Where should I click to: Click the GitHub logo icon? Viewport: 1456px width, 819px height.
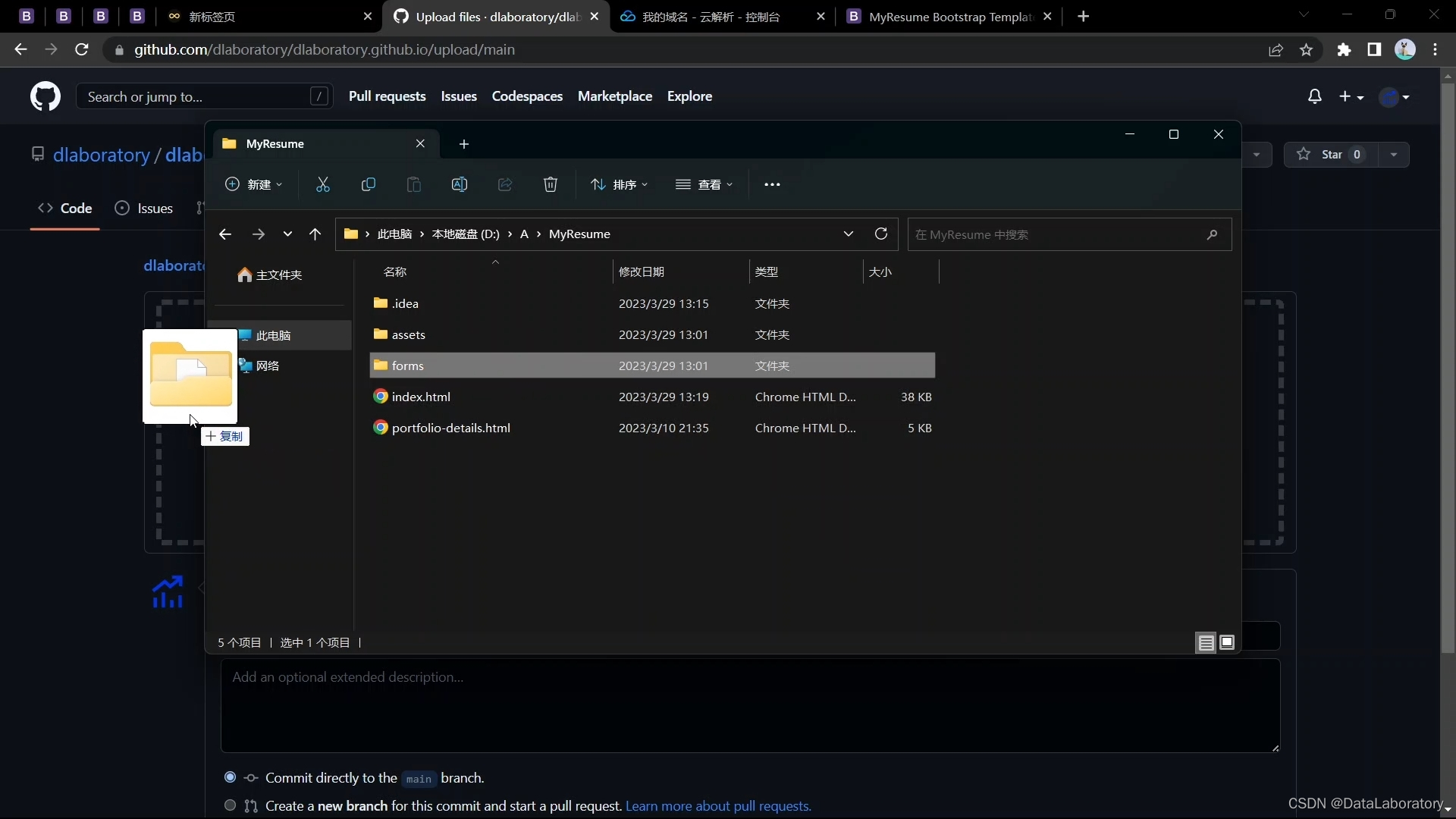point(45,96)
